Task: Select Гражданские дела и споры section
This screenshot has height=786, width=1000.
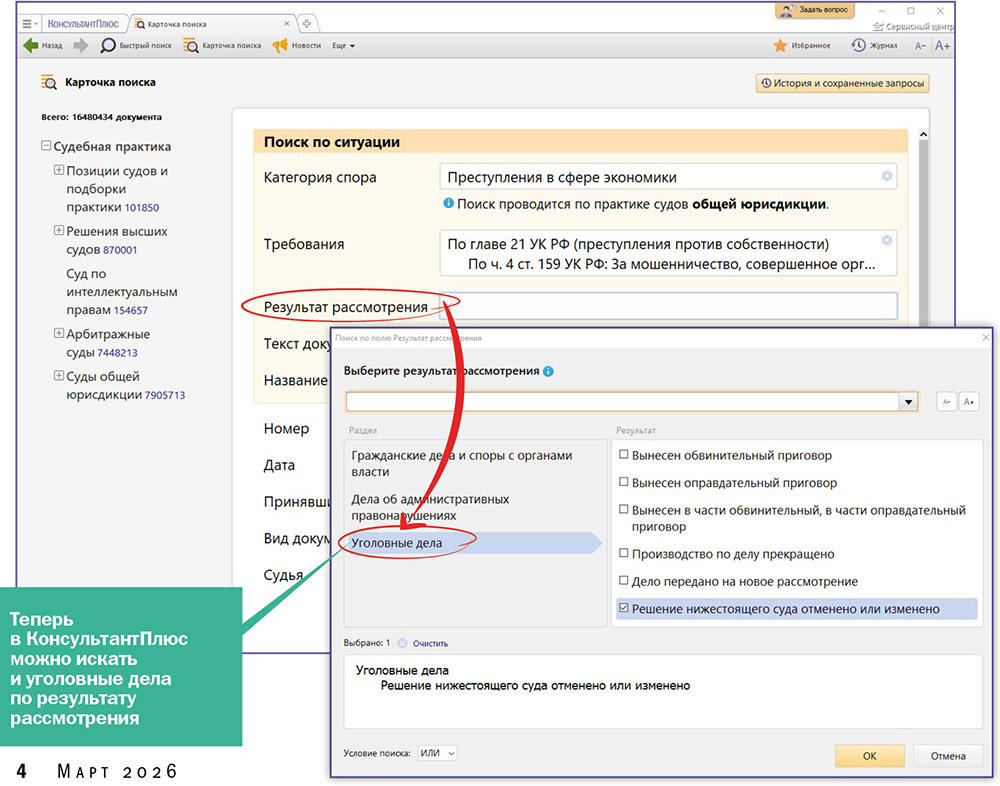Action: (x=475, y=464)
